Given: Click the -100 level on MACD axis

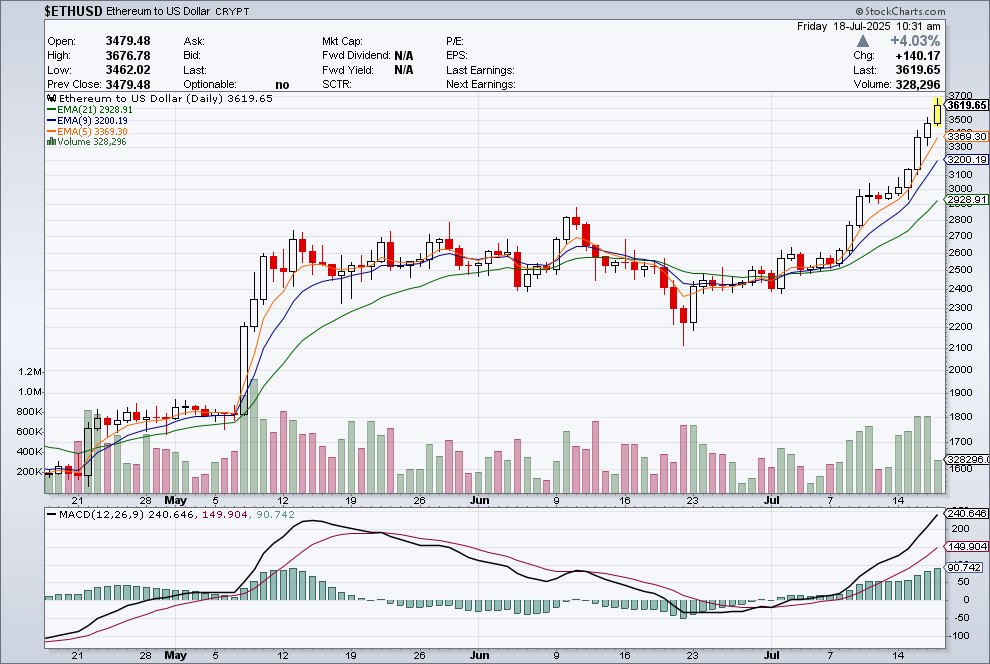Looking at the screenshot, I should (x=960, y=636).
